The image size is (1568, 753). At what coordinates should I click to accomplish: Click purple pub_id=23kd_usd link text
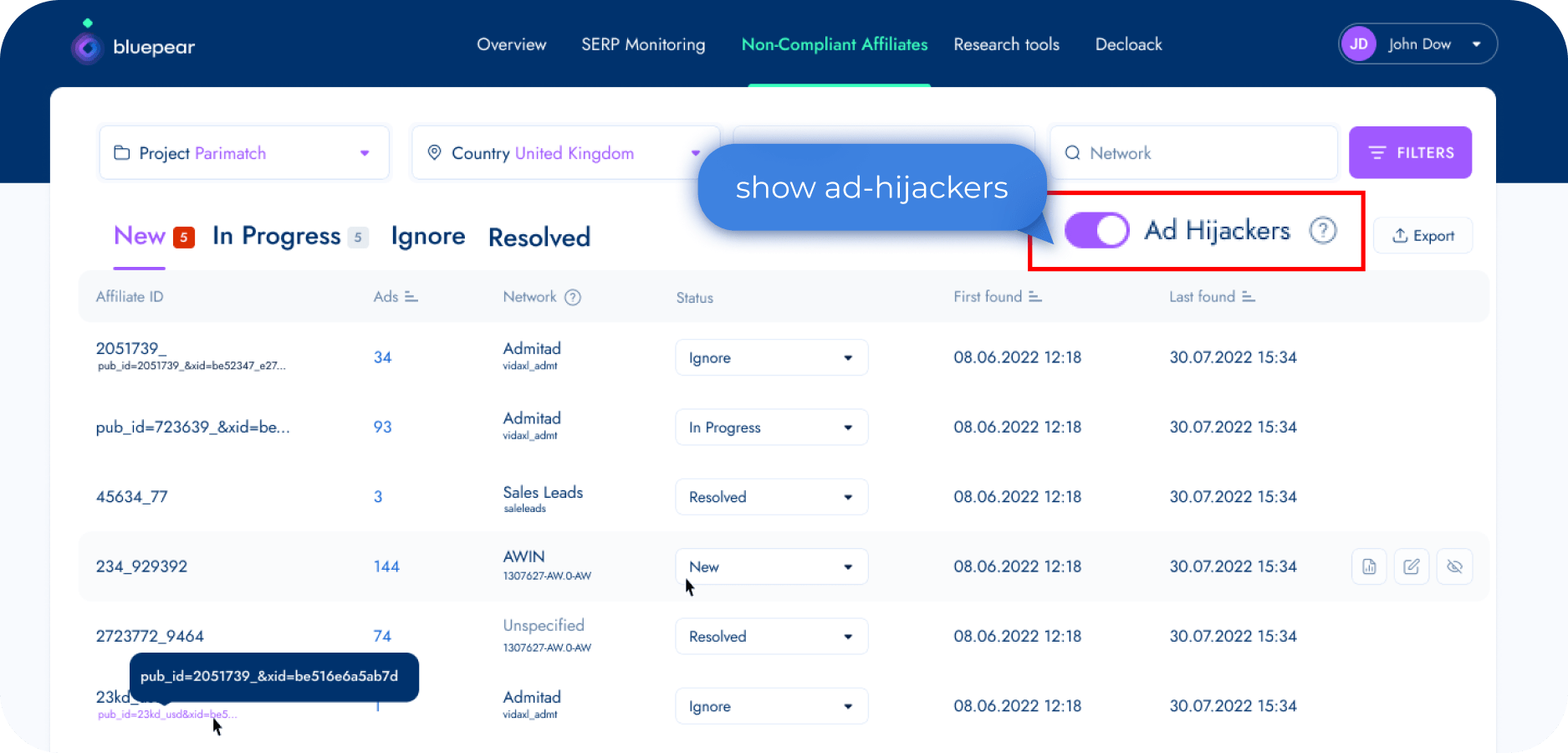167,715
